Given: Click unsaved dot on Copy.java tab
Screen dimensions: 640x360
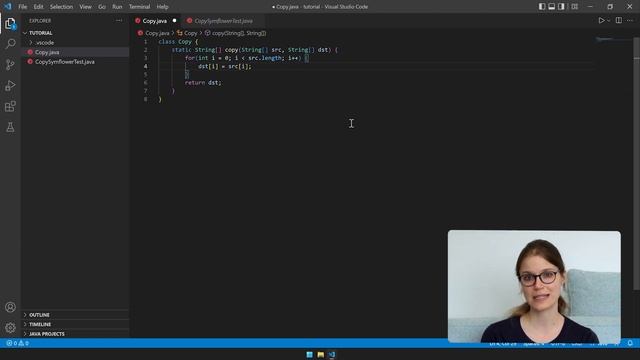Looking at the screenshot, I should click(174, 21).
